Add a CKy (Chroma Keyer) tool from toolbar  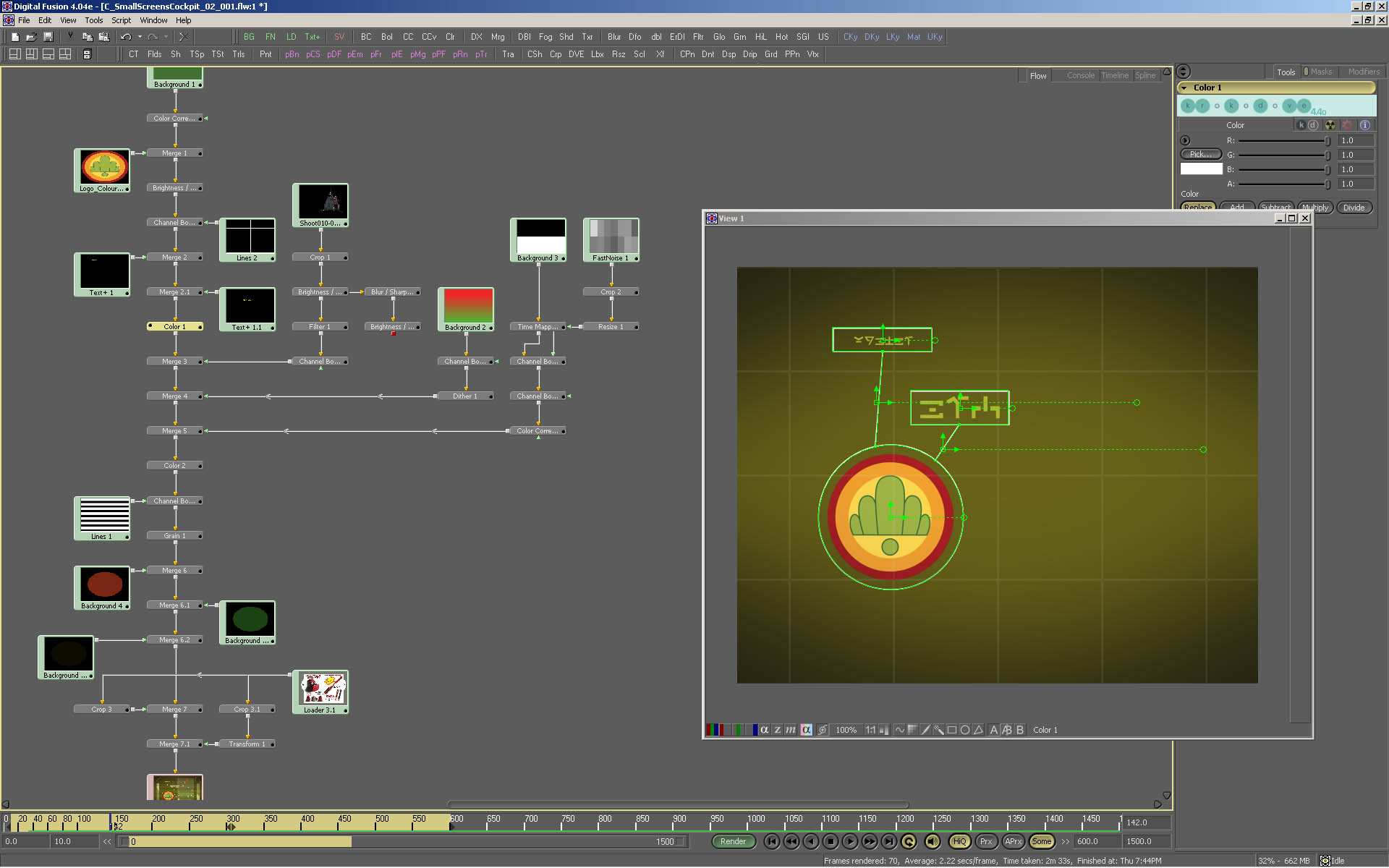pyautogui.click(x=850, y=37)
